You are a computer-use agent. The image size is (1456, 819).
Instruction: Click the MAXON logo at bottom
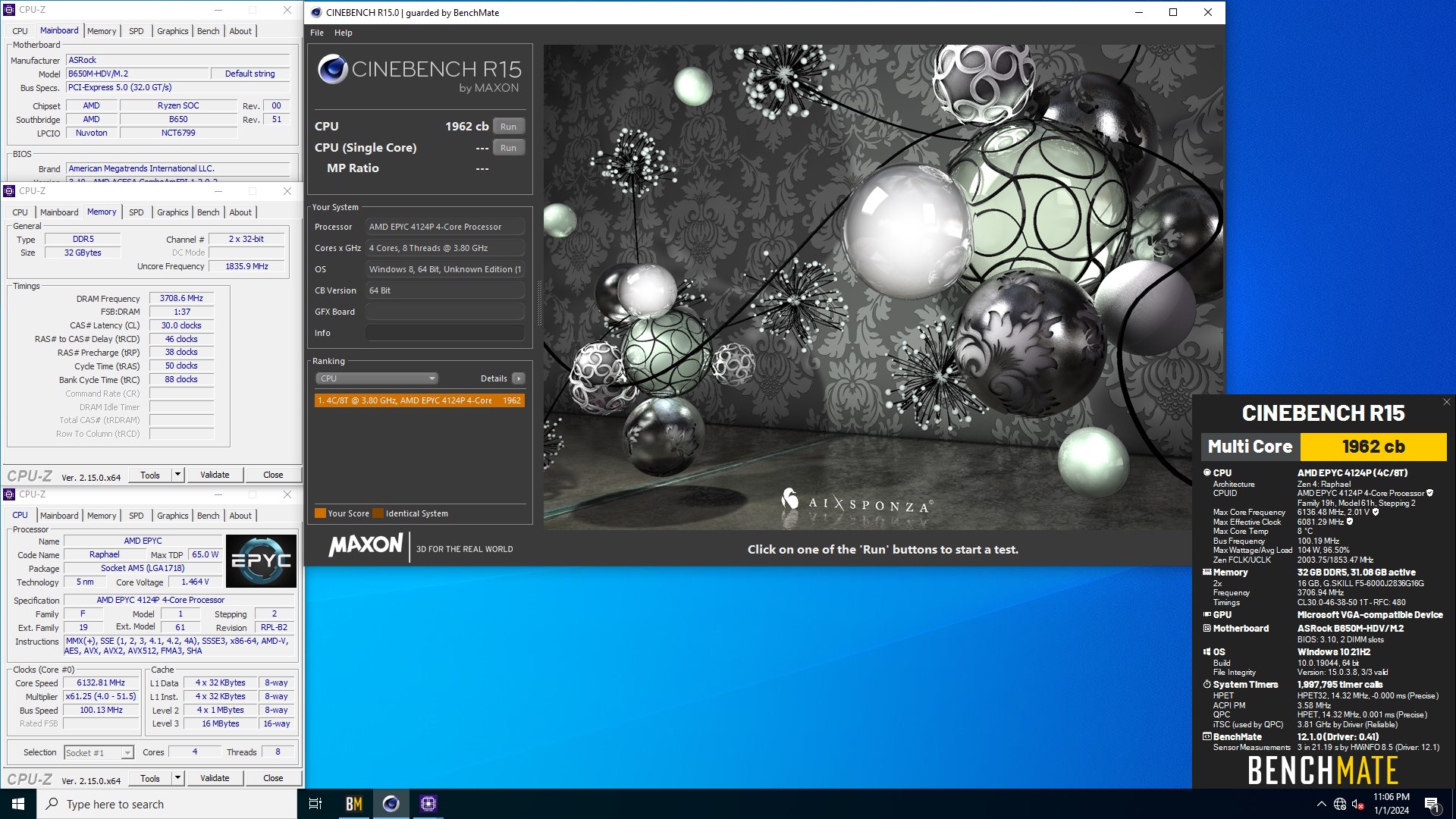[366, 544]
